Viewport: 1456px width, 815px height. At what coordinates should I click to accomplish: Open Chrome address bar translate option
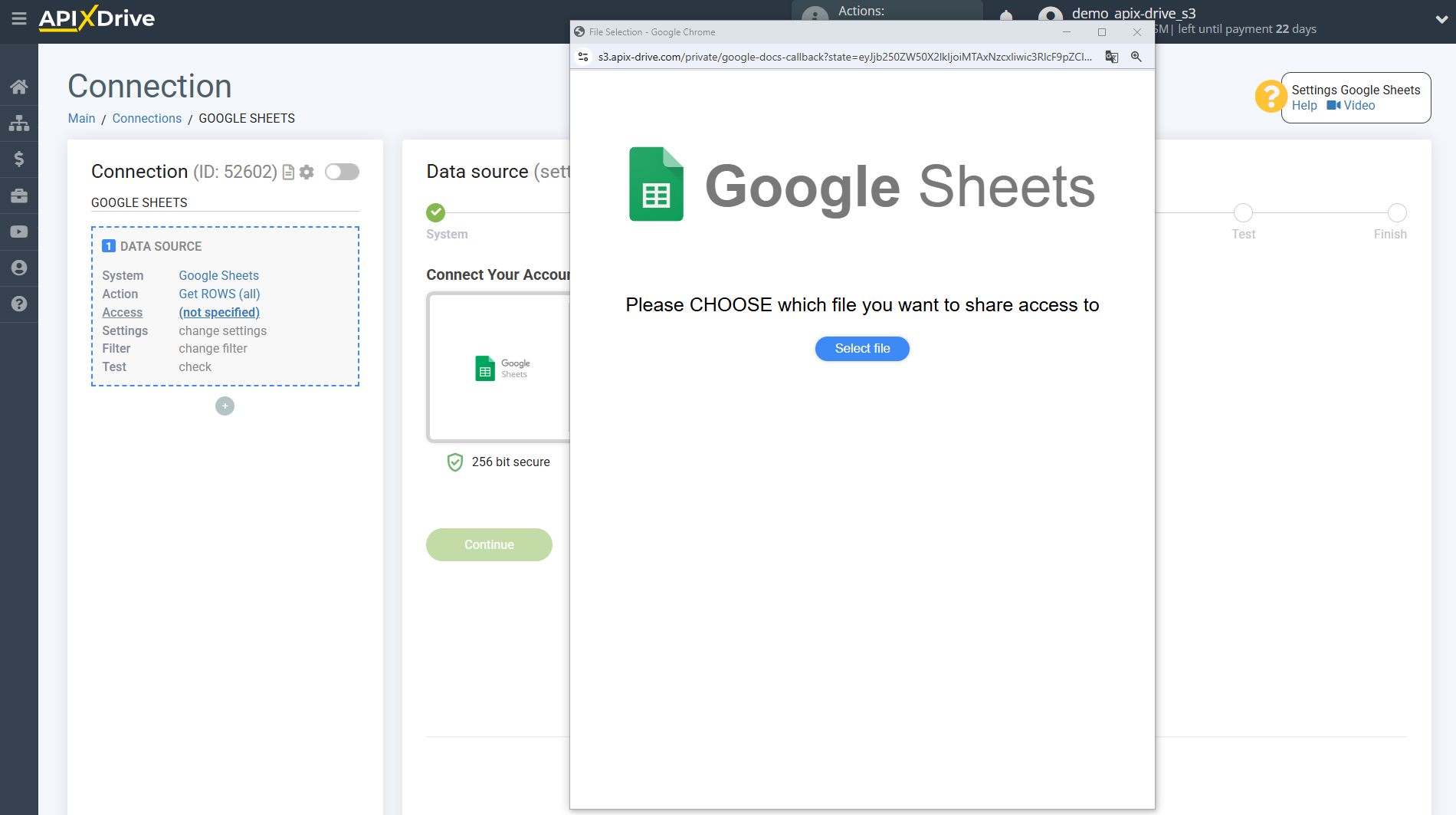click(x=1111, y=57)
